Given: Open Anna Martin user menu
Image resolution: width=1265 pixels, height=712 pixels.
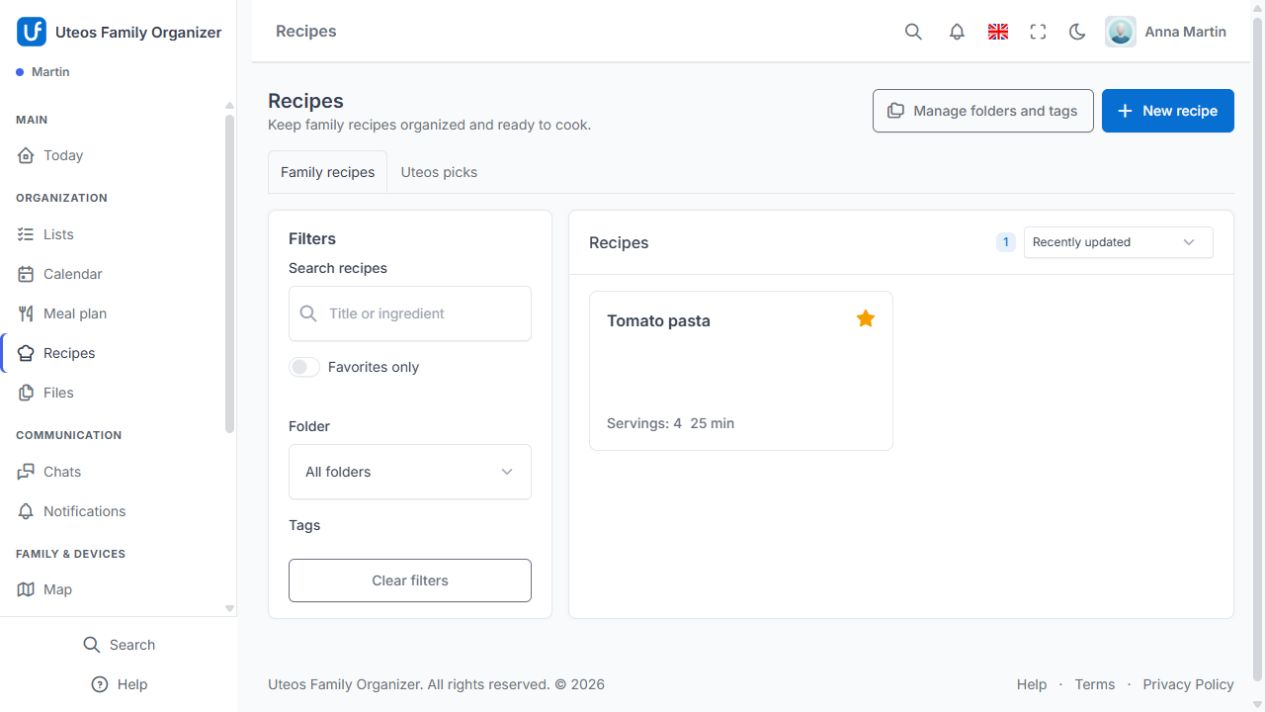Looking at the screenshot, I should 1166,32.
